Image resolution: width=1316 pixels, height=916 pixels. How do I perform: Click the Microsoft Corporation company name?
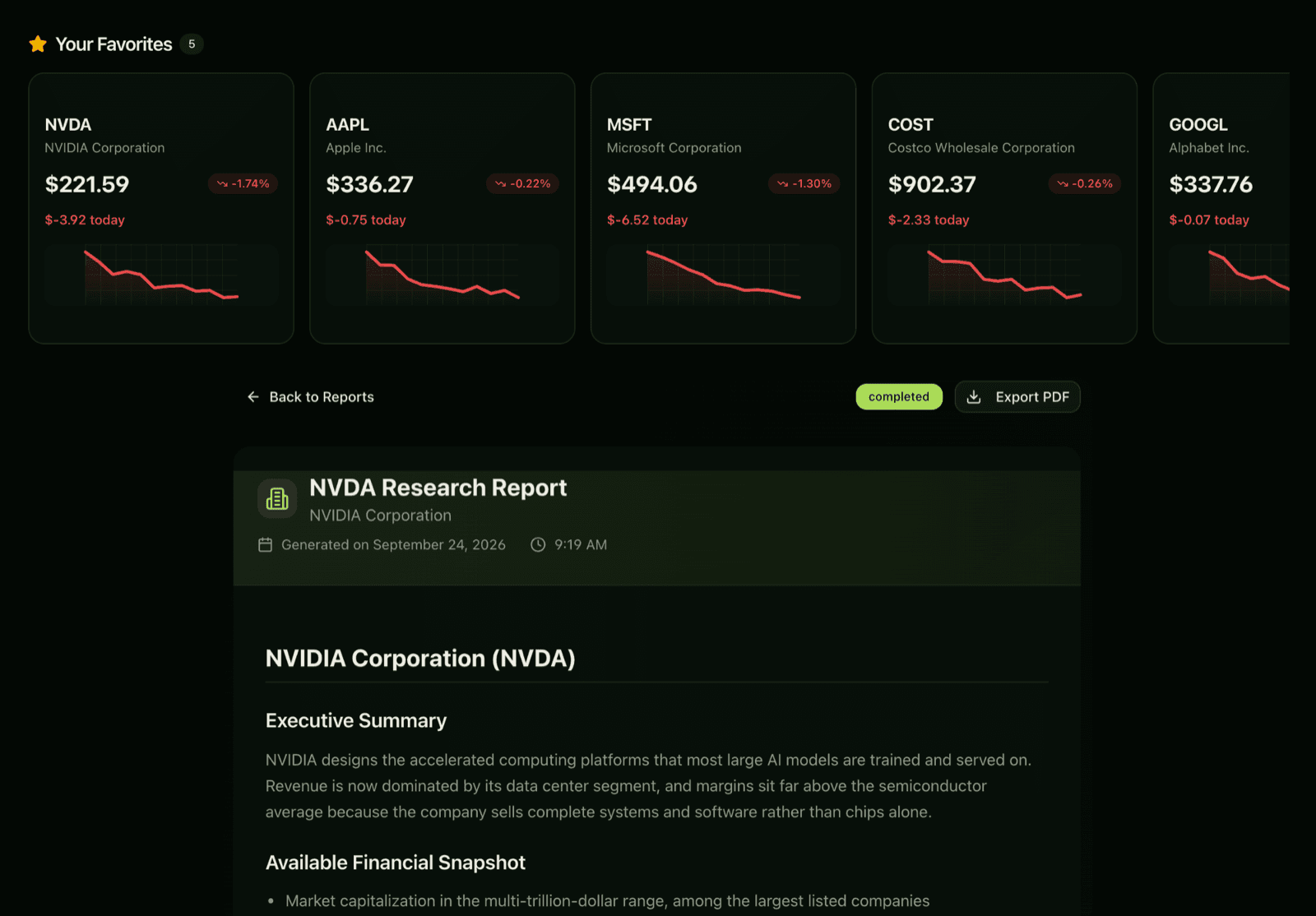674,148
